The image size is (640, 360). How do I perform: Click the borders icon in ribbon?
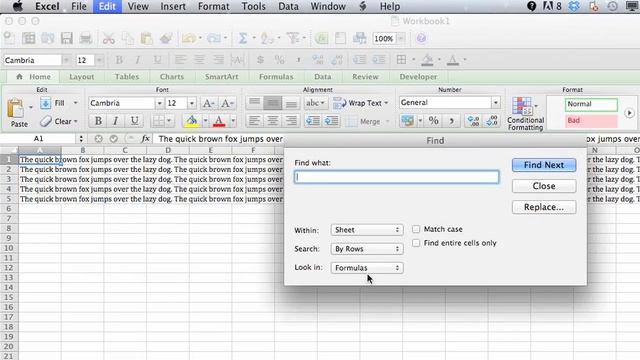(158, 121)
